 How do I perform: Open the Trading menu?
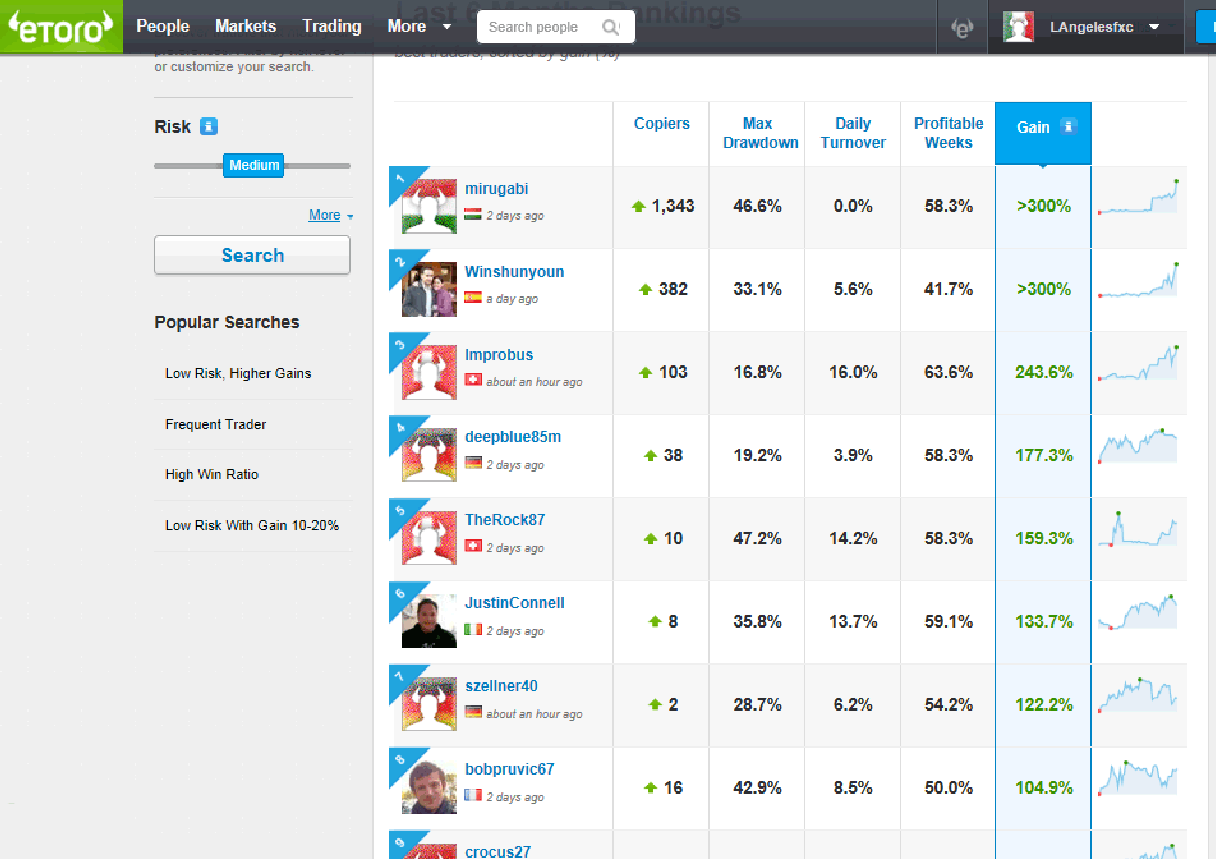tap(332, 27)
